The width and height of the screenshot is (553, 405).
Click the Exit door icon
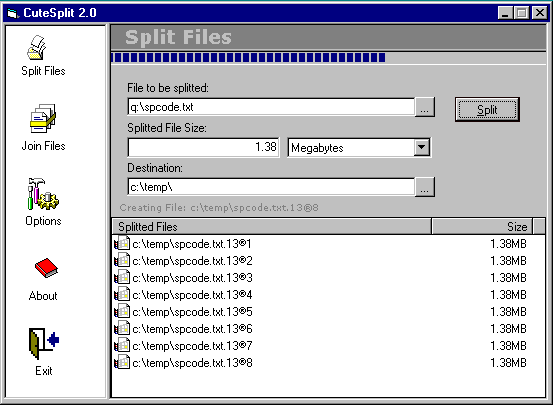tap(44, 344)
